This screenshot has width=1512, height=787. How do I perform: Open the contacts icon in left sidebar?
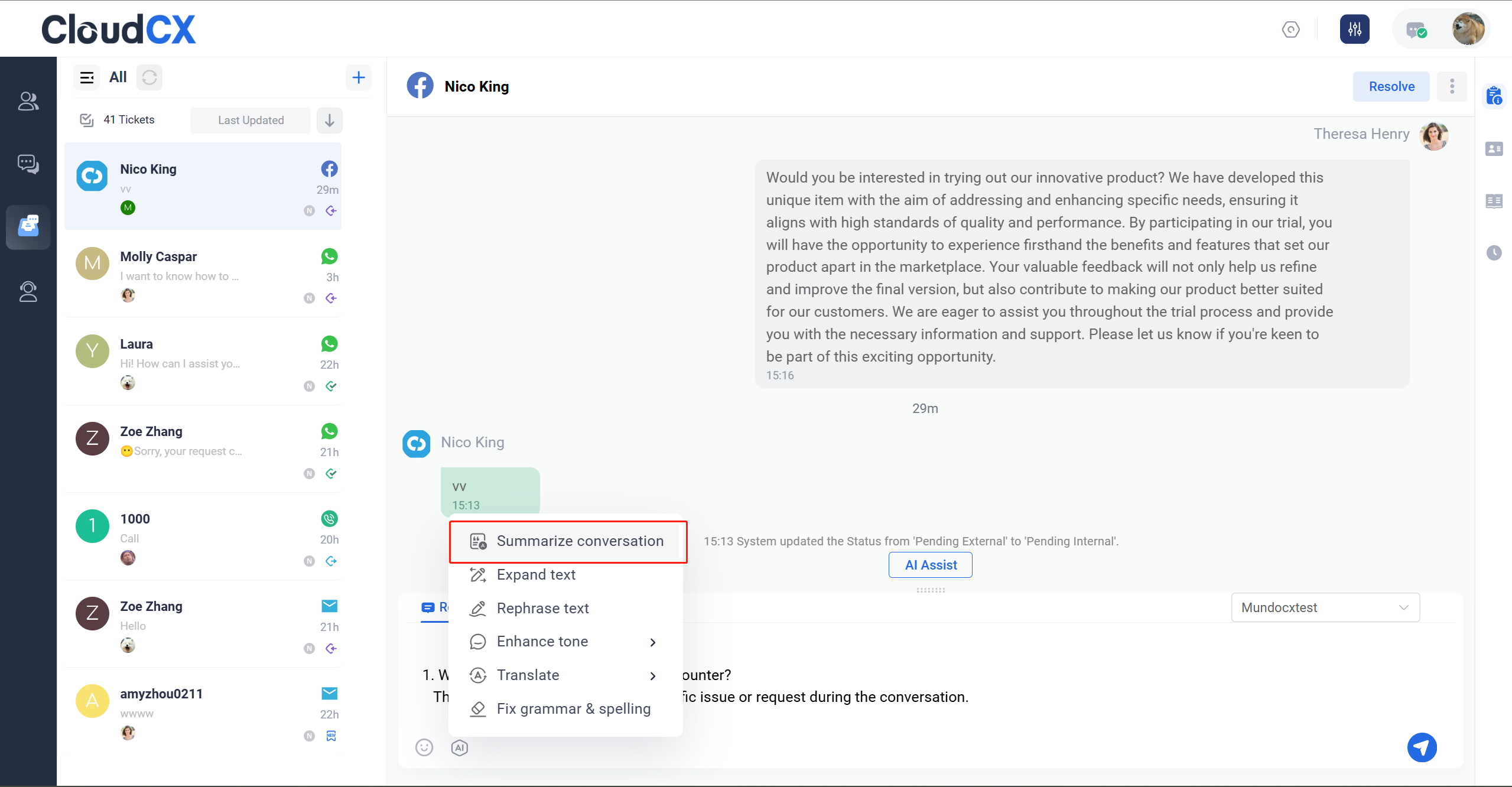click(x=28, y=101)
